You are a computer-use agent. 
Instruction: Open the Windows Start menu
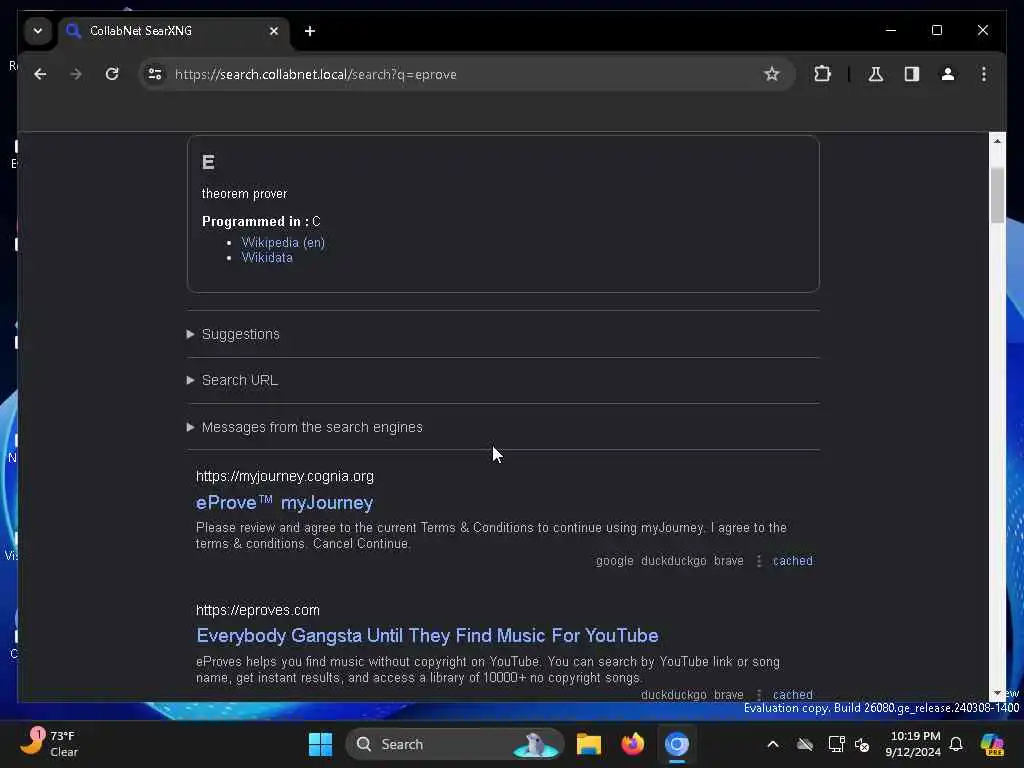[x=320, y=744]
